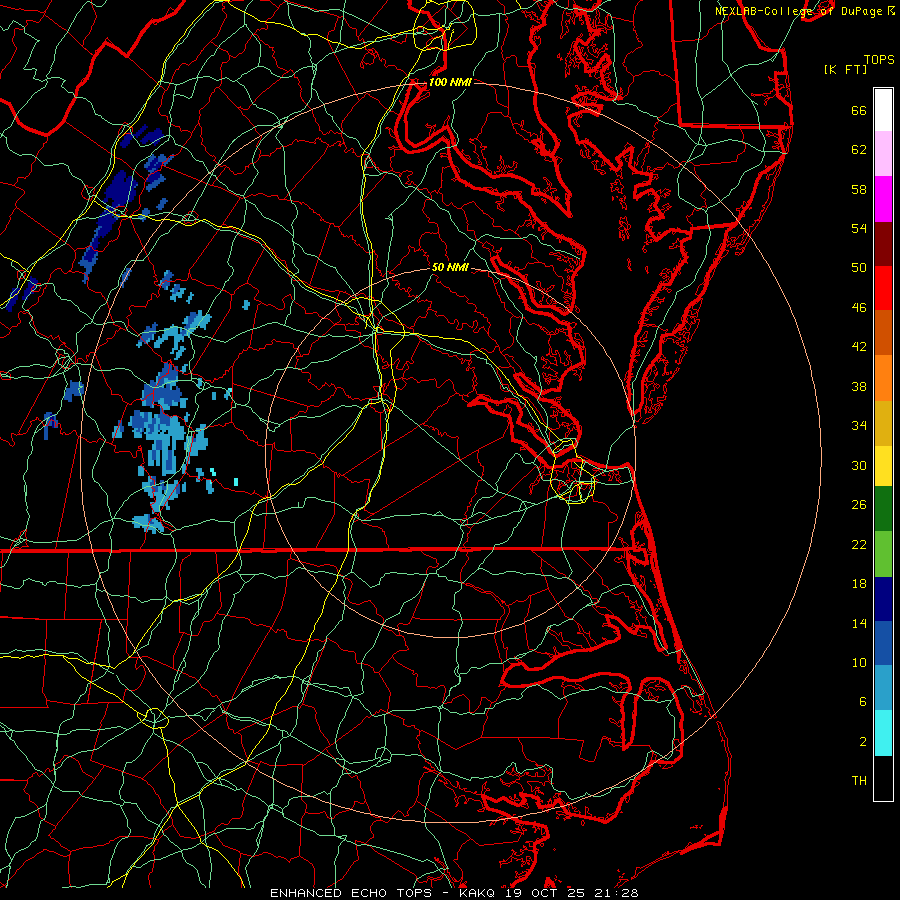The height and width of the screenshot is (900, 900).
Task: Click the legend value 6
Action: (863, 701)
